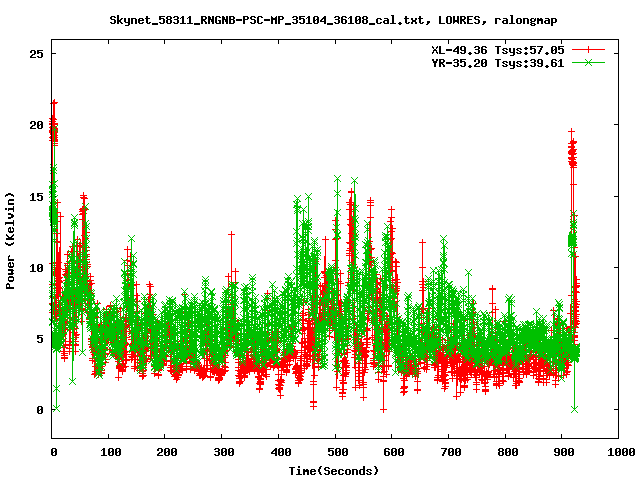Click the x-axis tick label '800'
Viewport: 640px width, 480px height.
coord(507,452)
